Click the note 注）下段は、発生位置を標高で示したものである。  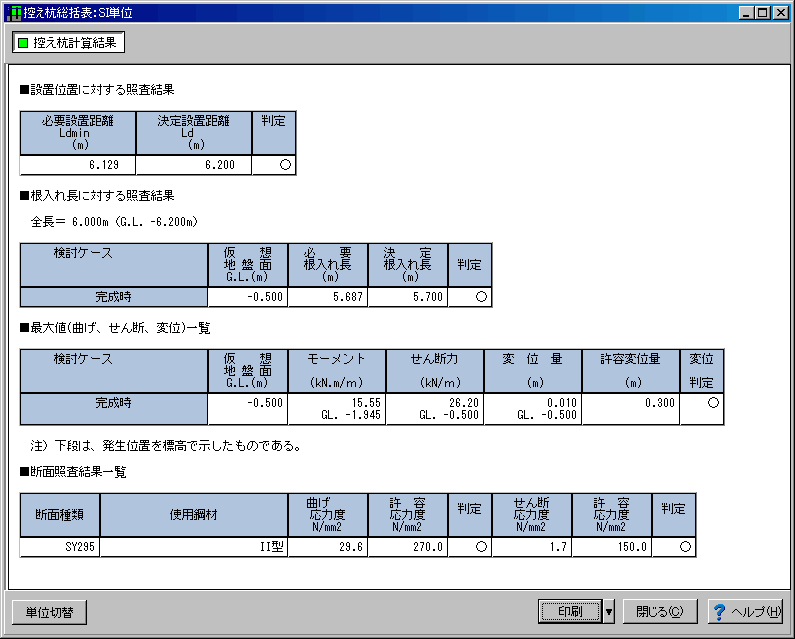pyautogui.click(x=166, y=446)
